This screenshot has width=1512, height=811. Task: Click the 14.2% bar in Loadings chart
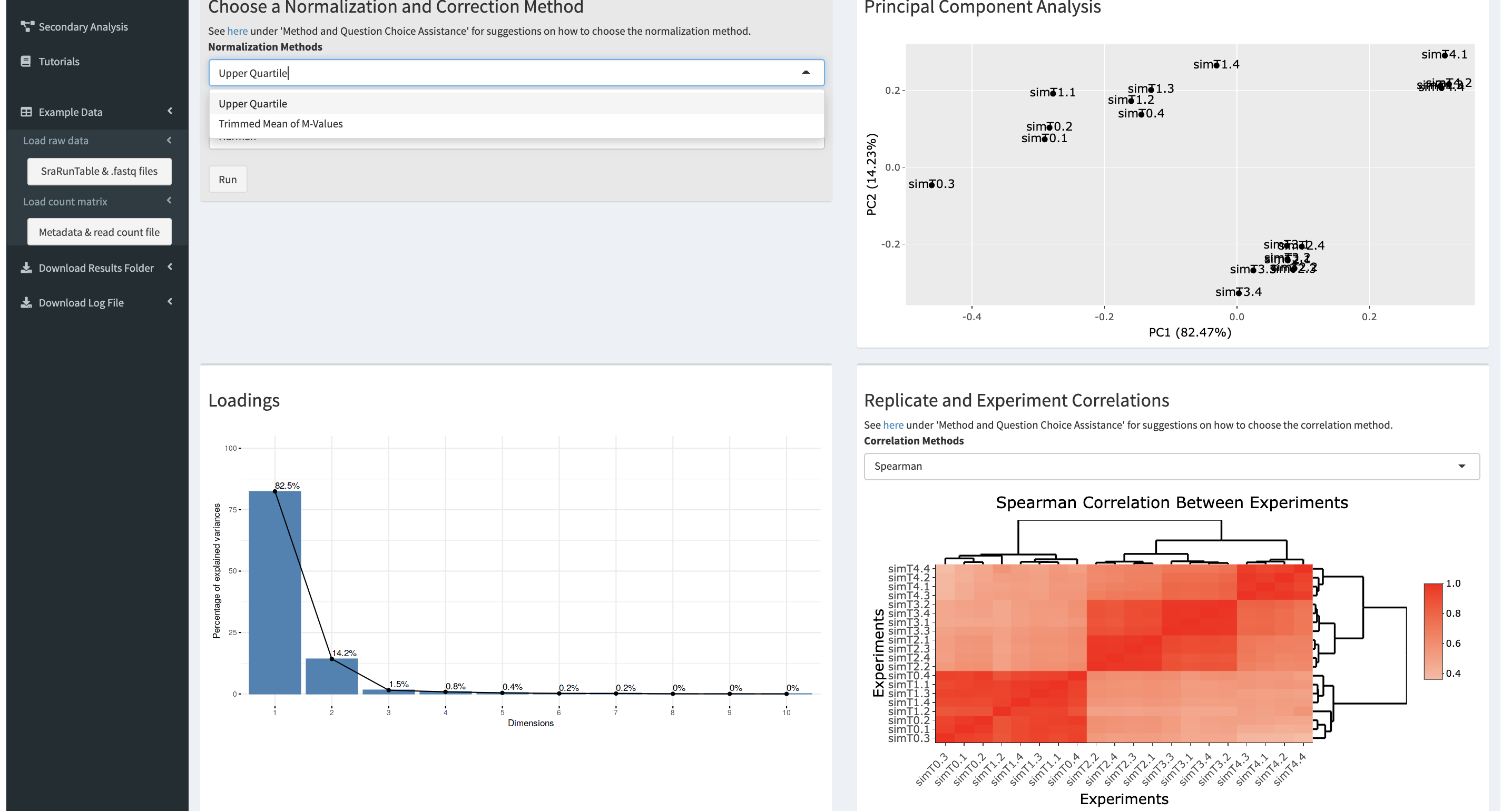pos(331,676)
